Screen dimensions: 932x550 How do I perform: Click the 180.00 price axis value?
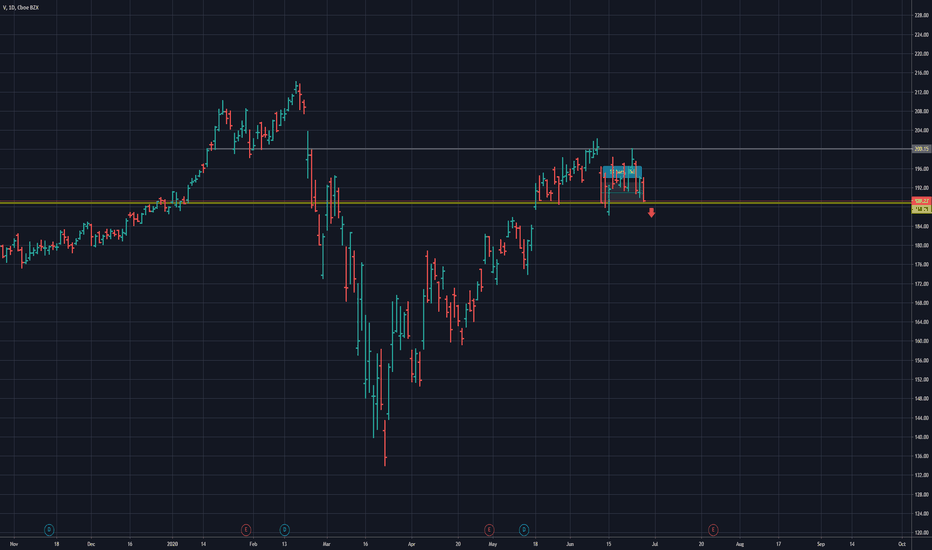pyautogui.click(x=922, y=246)
